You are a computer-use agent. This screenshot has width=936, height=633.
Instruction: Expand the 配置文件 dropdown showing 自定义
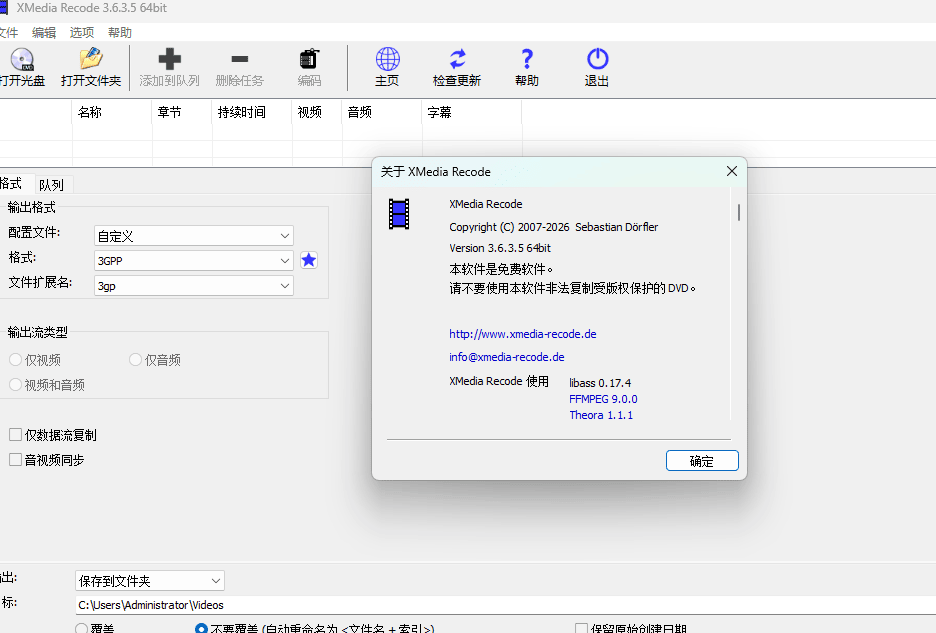pos(194,236)
